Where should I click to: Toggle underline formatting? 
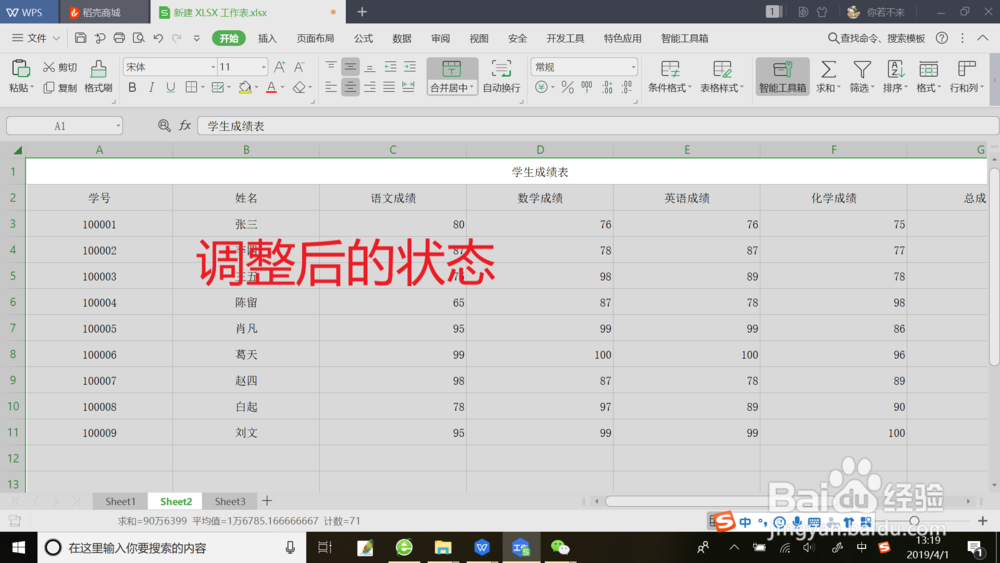tap(170, 87)
